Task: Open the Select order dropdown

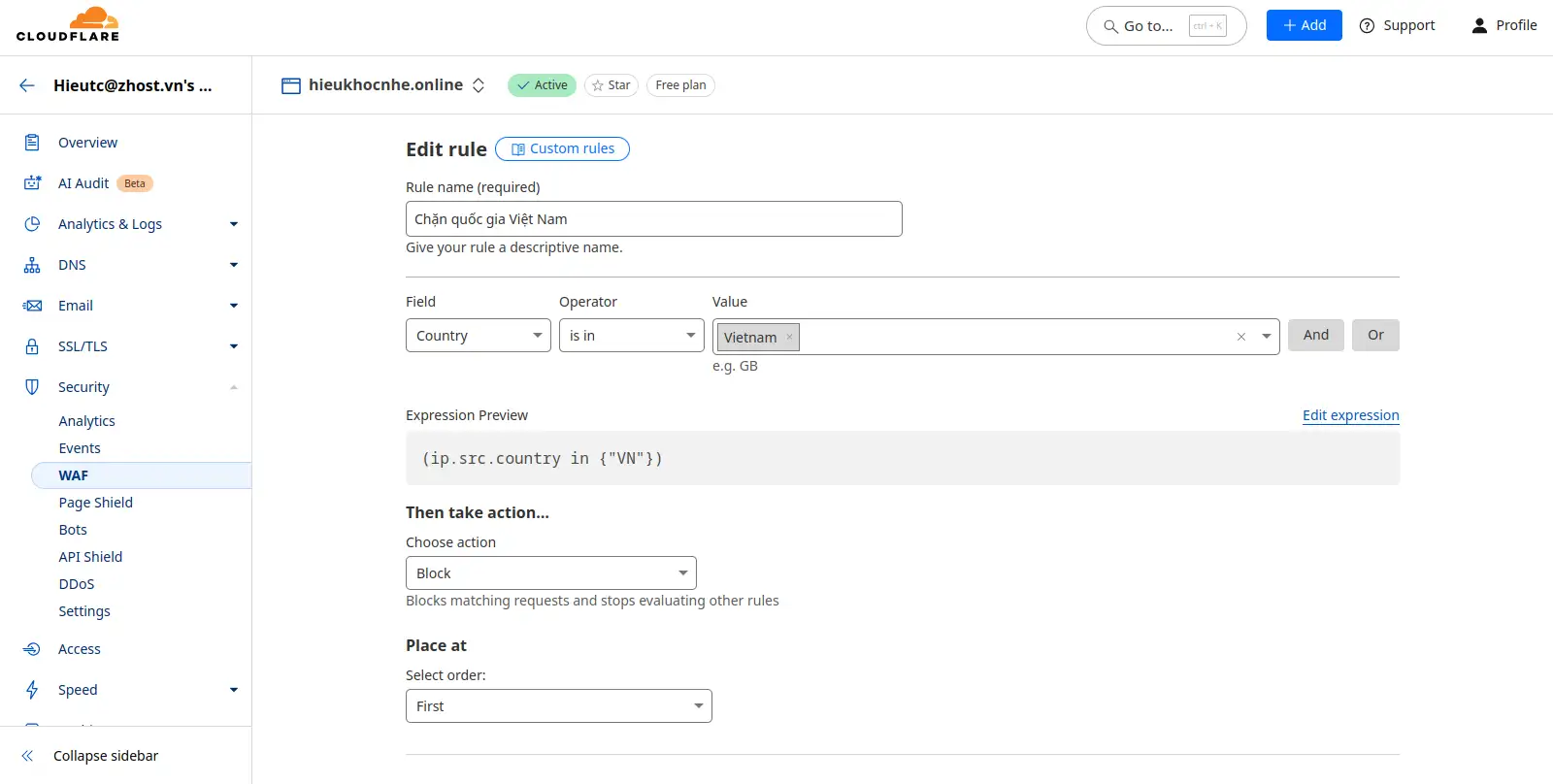Action: [x=558, y=706]
